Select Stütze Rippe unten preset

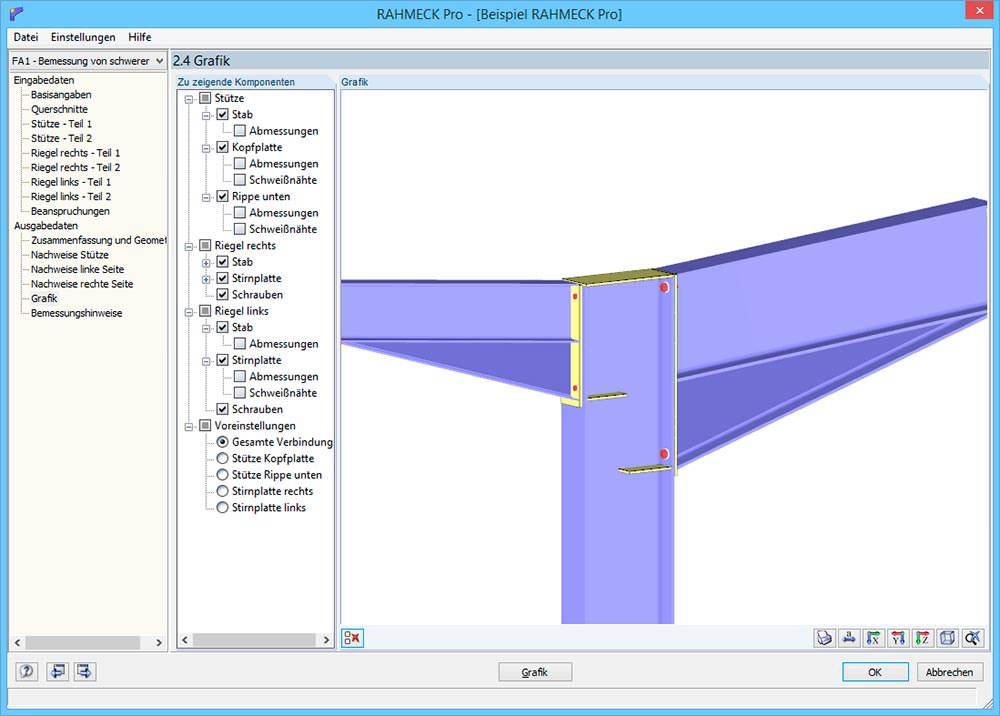[222, 475]
